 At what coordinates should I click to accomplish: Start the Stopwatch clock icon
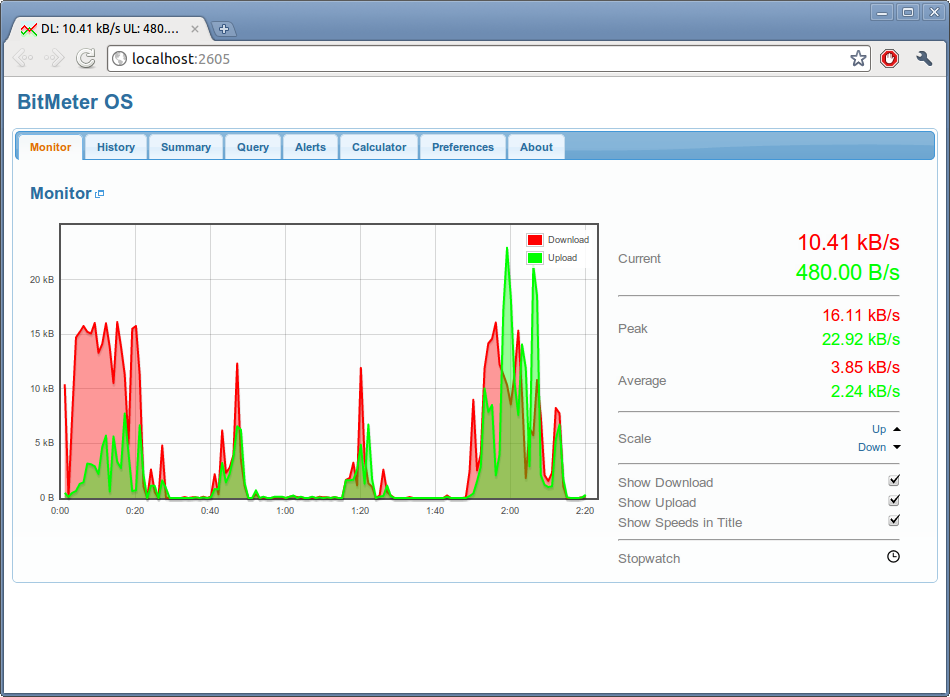click(893, 556)
